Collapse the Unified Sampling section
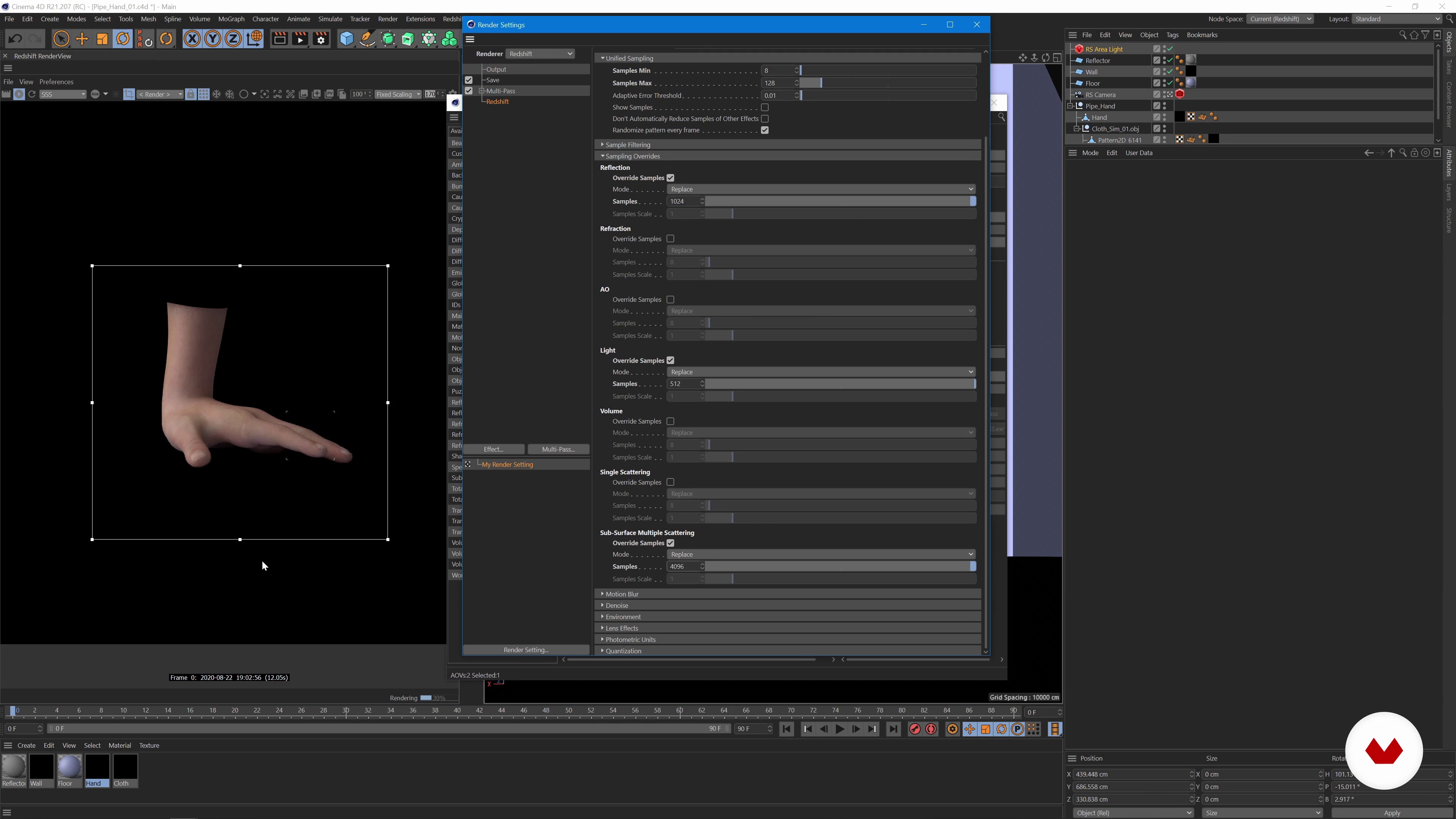The image size is (1456, 819). (x=788, y=58)
